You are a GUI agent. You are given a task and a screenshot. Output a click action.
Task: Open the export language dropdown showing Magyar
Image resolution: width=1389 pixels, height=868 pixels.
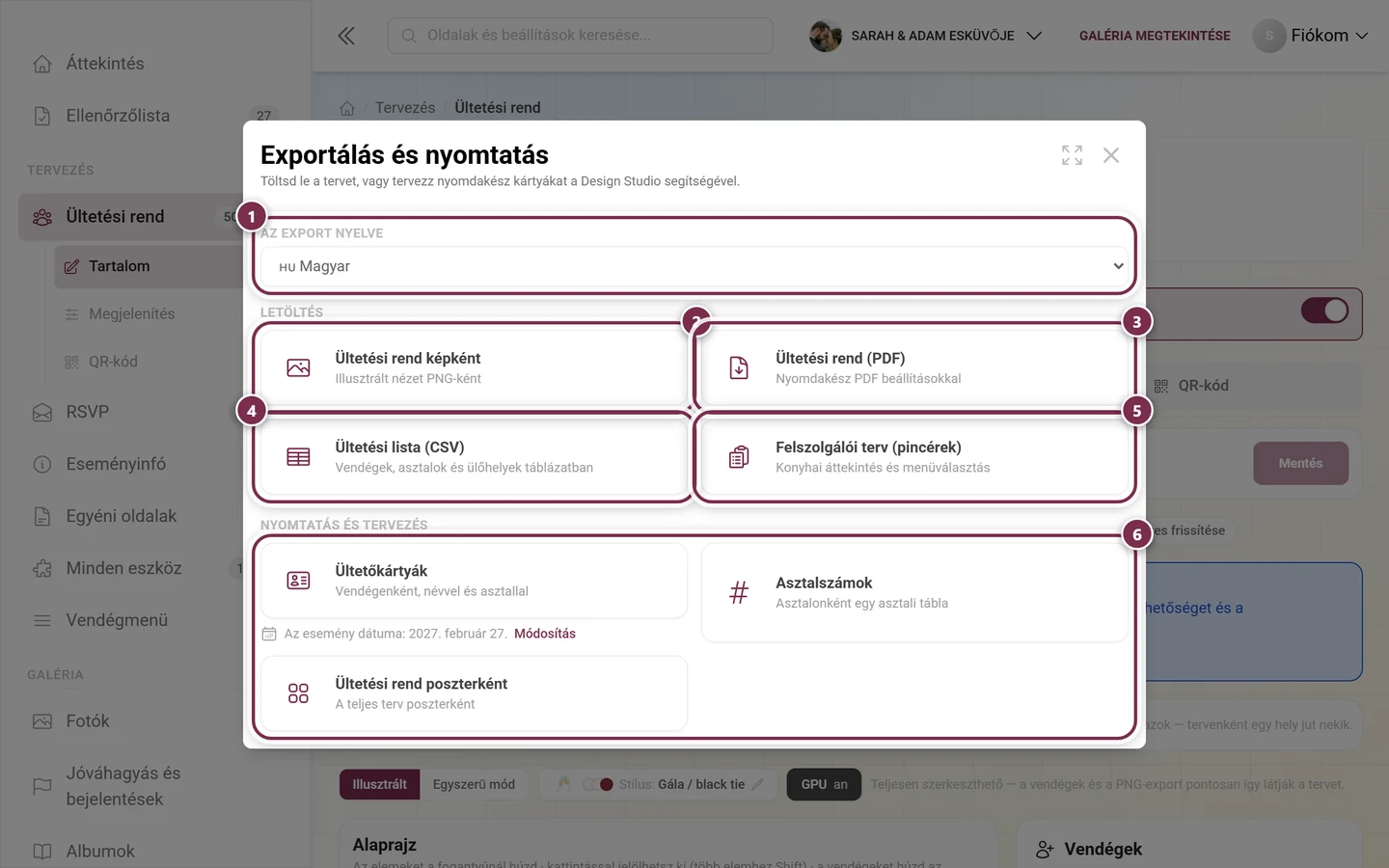694,266
